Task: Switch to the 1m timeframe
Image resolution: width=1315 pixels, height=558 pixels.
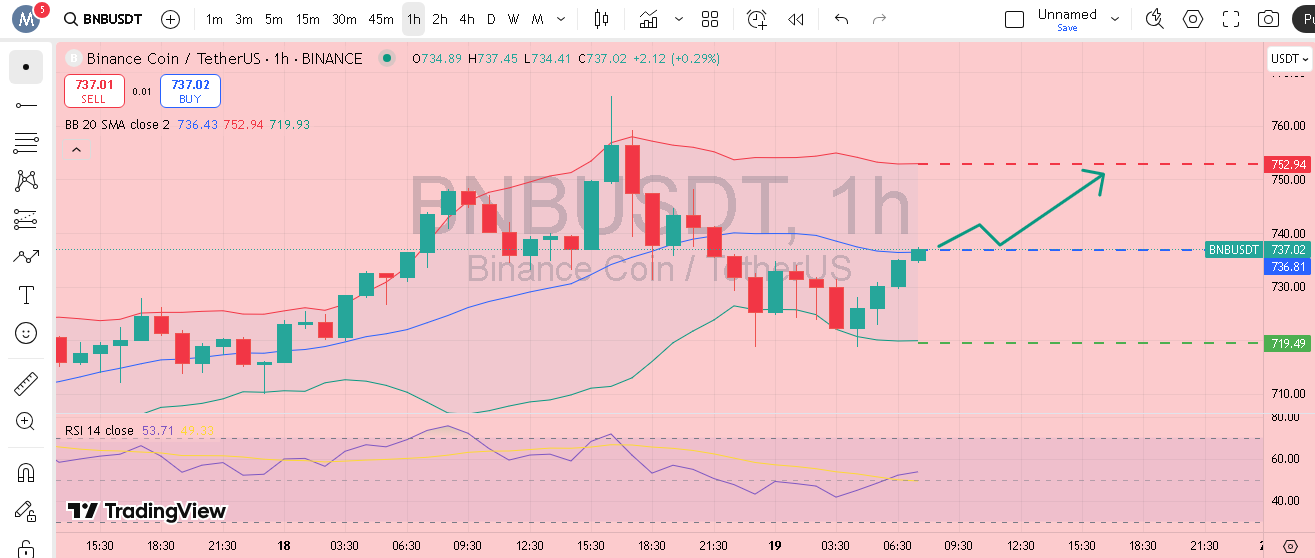Action: (214, 19)
